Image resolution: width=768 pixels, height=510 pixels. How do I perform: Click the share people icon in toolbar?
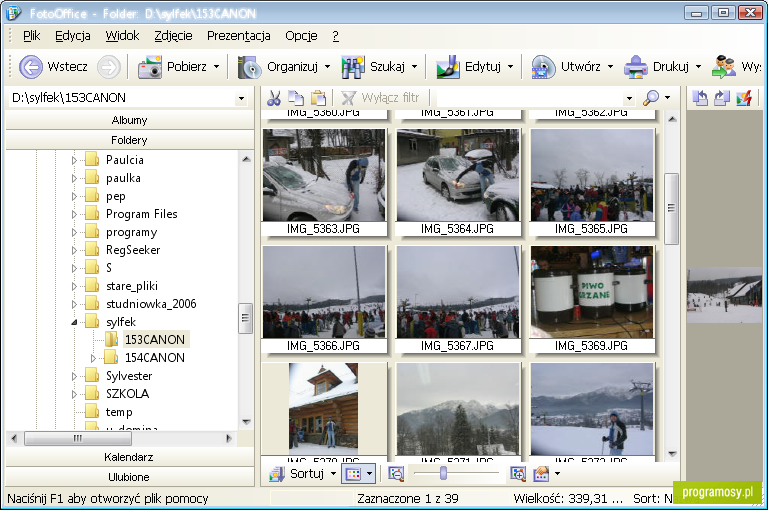pyautogui.click(x=724, y=67)
